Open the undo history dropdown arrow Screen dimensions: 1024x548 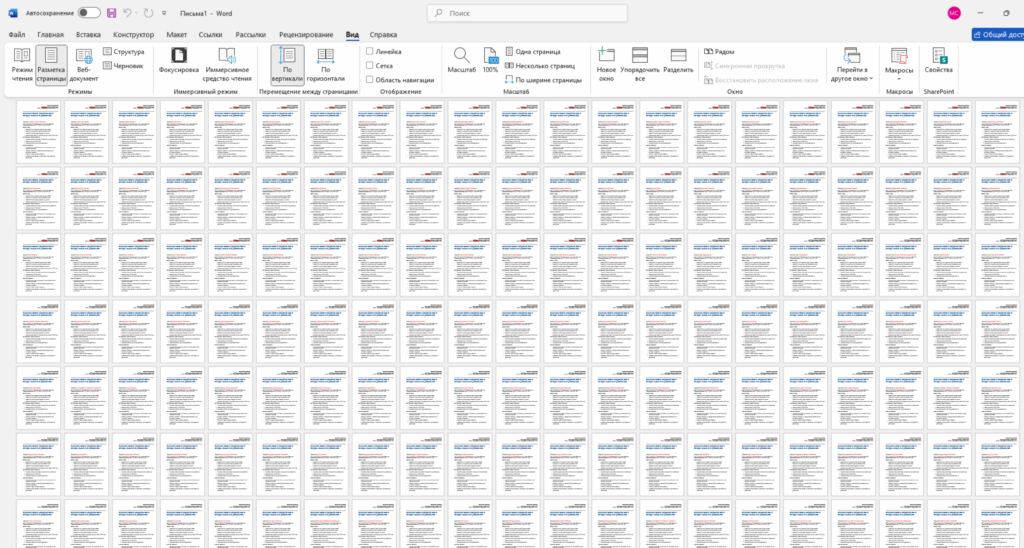point(136,13)
